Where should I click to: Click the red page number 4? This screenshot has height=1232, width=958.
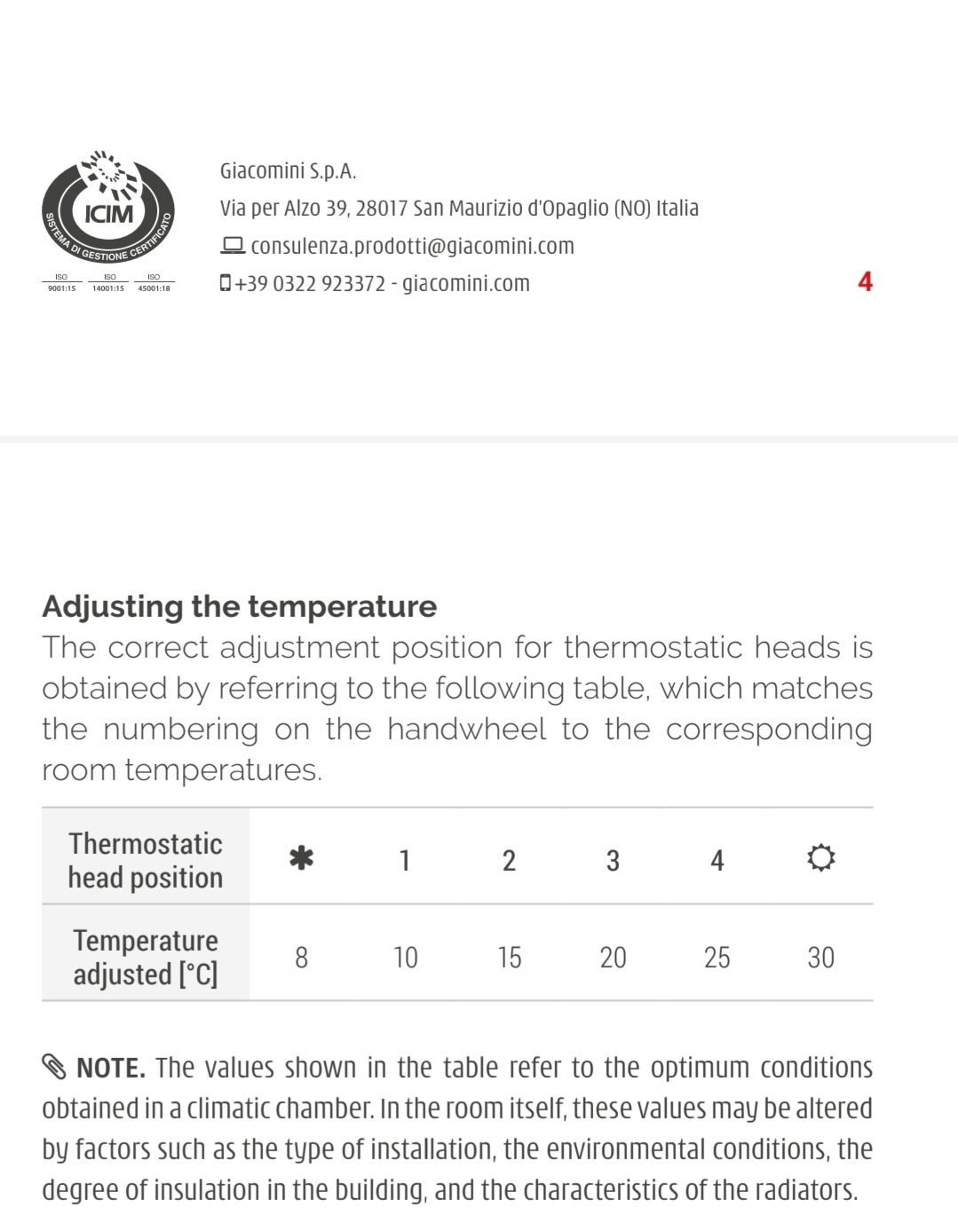point(865,282)
